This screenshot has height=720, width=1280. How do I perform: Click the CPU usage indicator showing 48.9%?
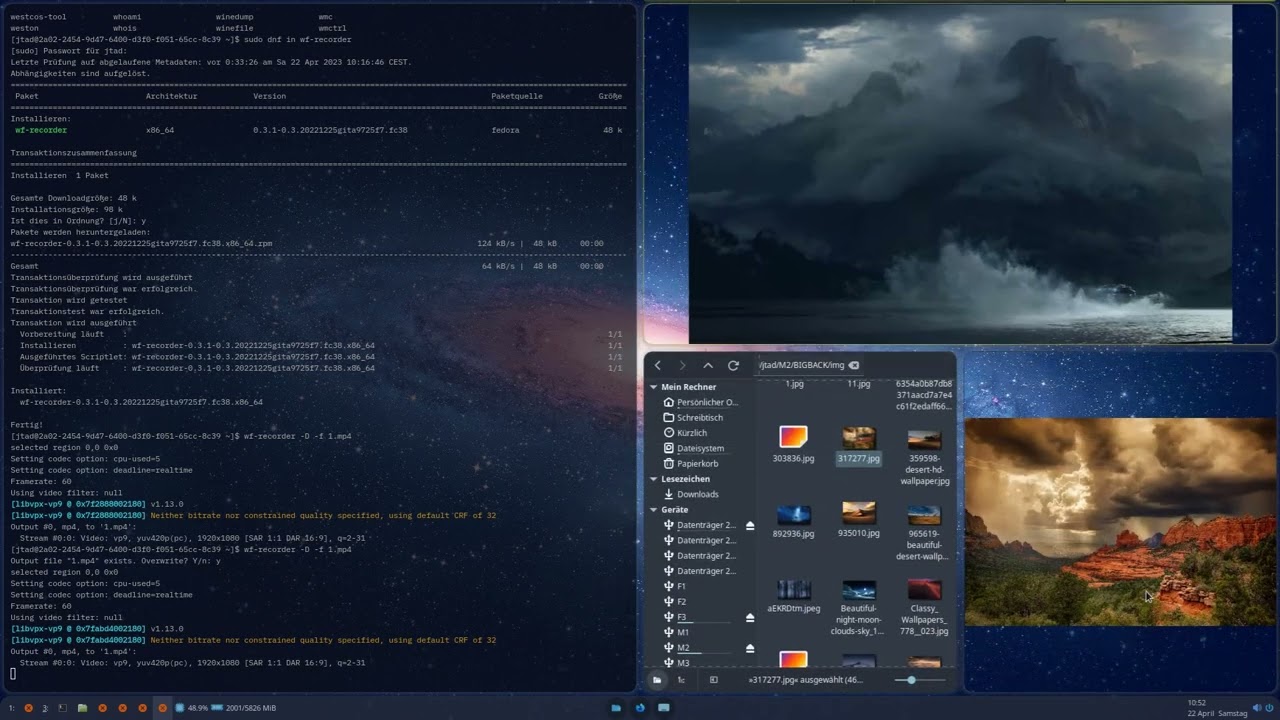coord(192,708)
